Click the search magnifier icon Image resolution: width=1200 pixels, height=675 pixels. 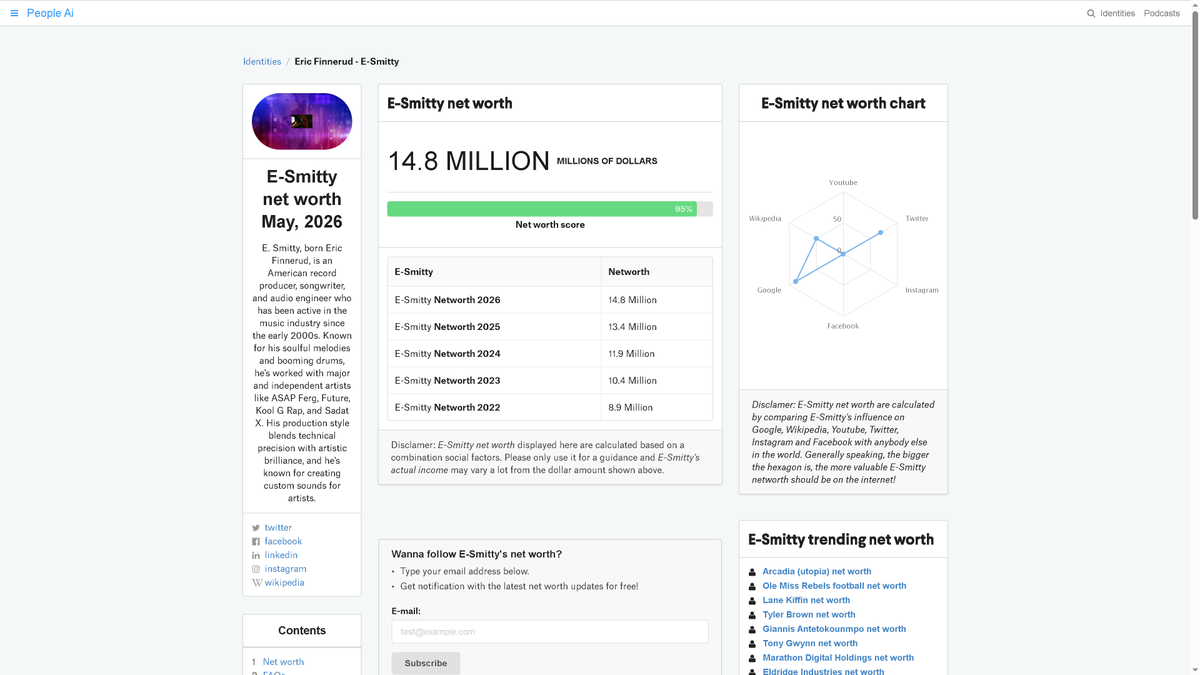pos(1091,13)
